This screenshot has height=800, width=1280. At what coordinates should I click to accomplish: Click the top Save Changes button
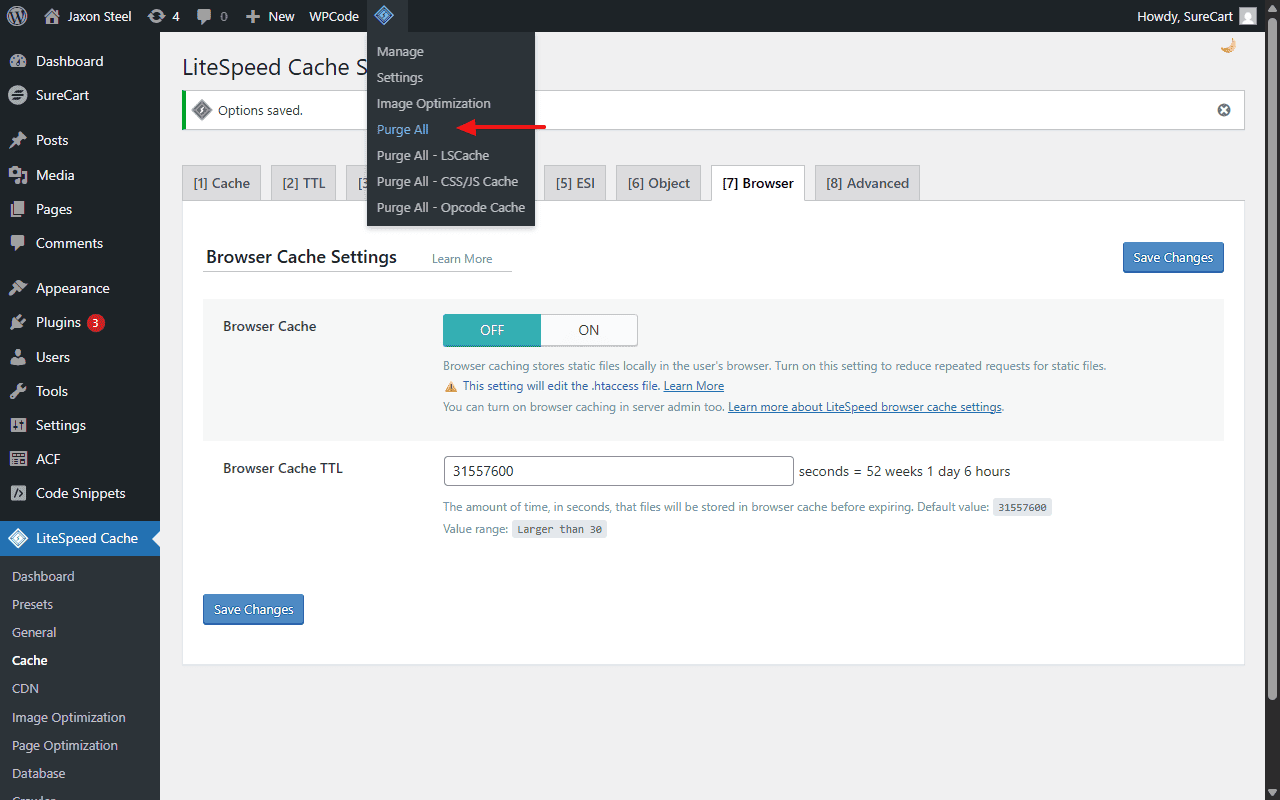coord(1173,257)
